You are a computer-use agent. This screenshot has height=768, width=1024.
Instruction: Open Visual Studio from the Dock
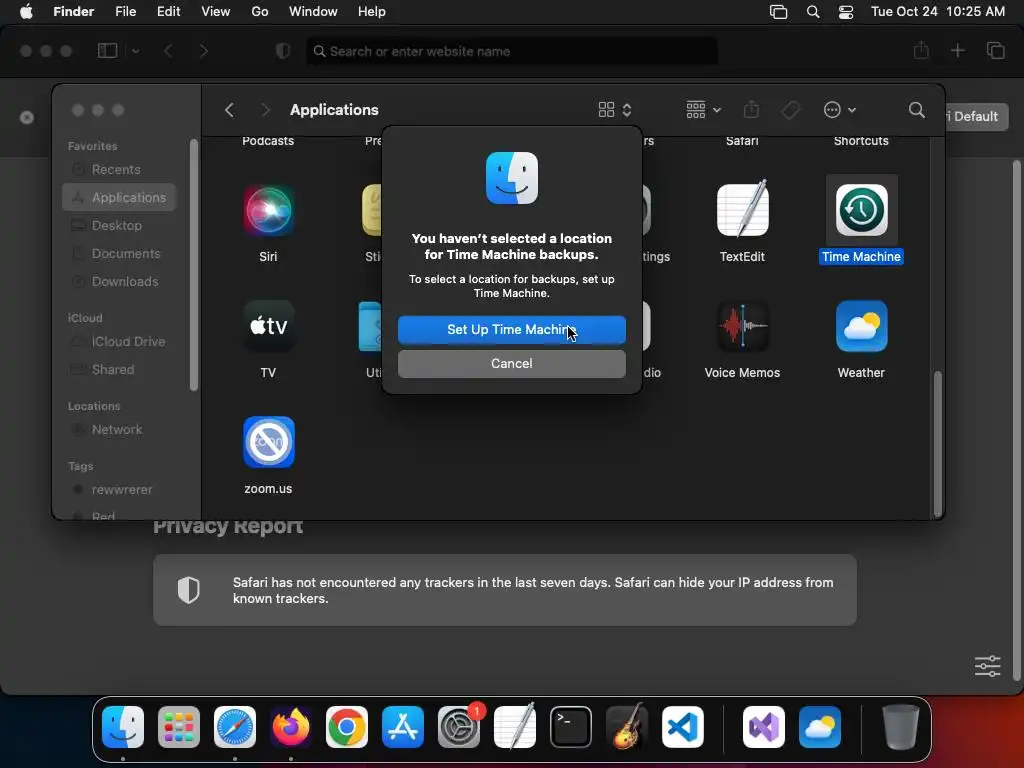click(764, 727)
